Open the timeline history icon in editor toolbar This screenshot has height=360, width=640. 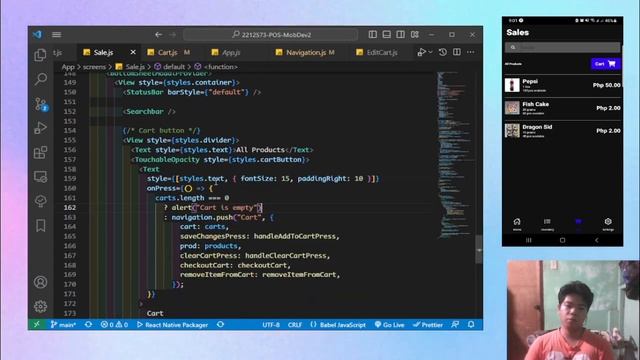(x=443, y=52)
